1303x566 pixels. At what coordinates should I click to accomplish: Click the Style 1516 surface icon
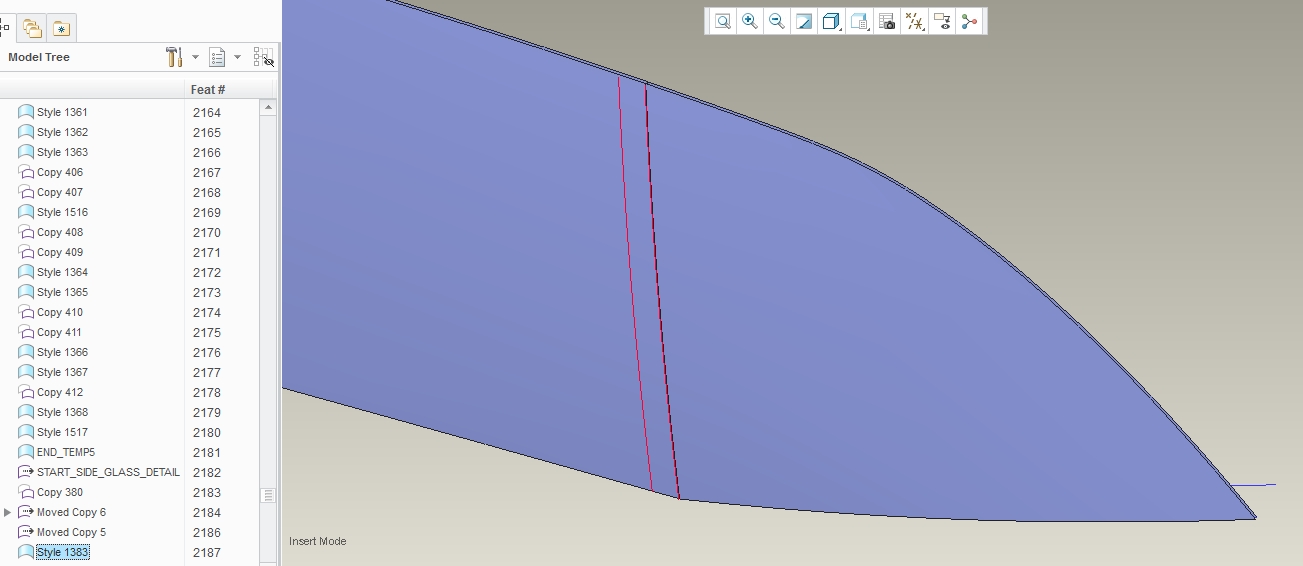pyautogui.click(x=26, y=212)
